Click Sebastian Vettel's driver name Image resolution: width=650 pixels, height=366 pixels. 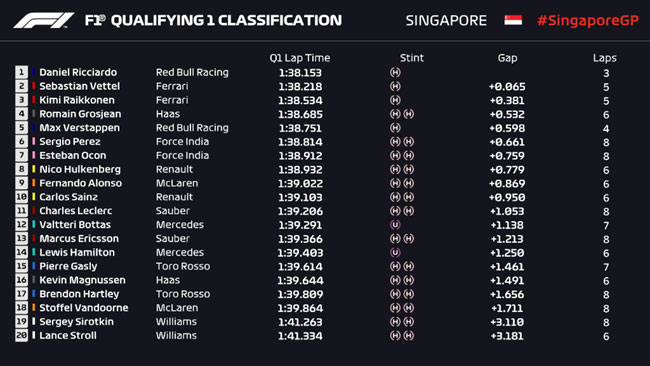80,86
